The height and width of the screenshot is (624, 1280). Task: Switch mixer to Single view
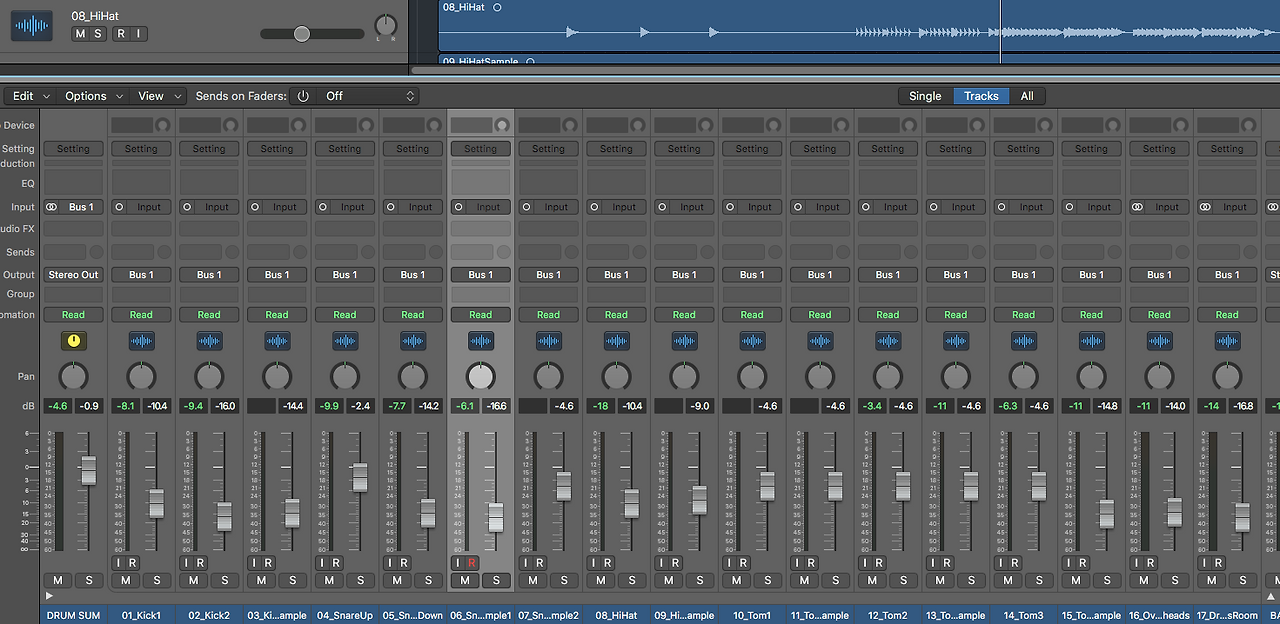[x=925, y=96]
